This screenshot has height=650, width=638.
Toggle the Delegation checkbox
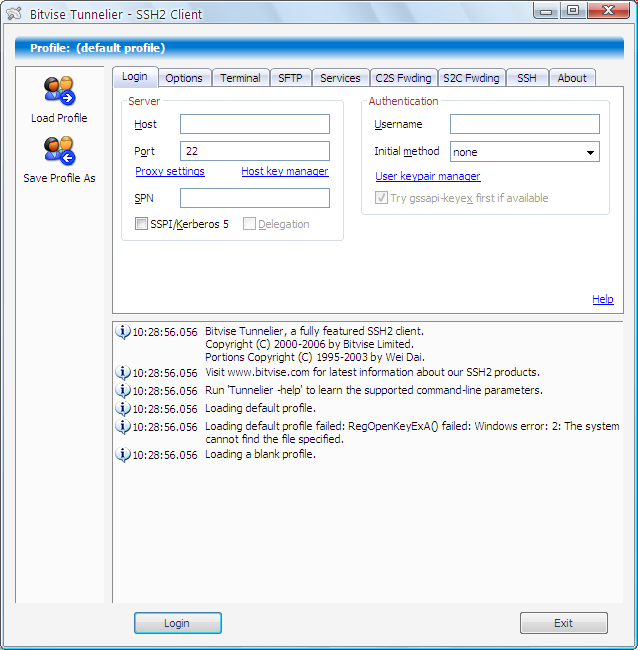pyautogui.click(x=249, y=224)
